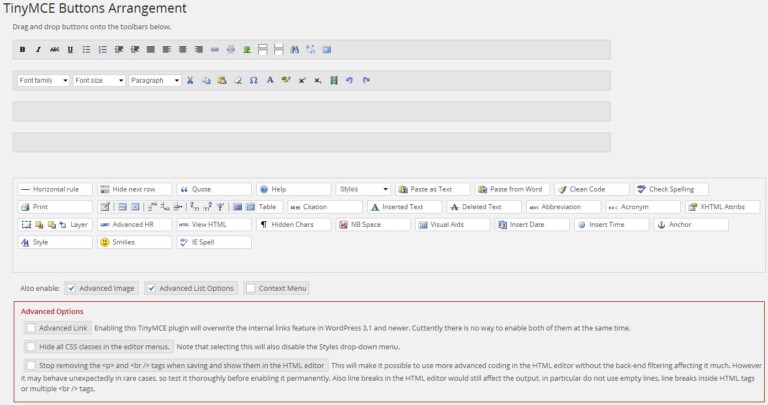Click the insert image icon
This screenshot has height=405, width=768.
point(247,49)
